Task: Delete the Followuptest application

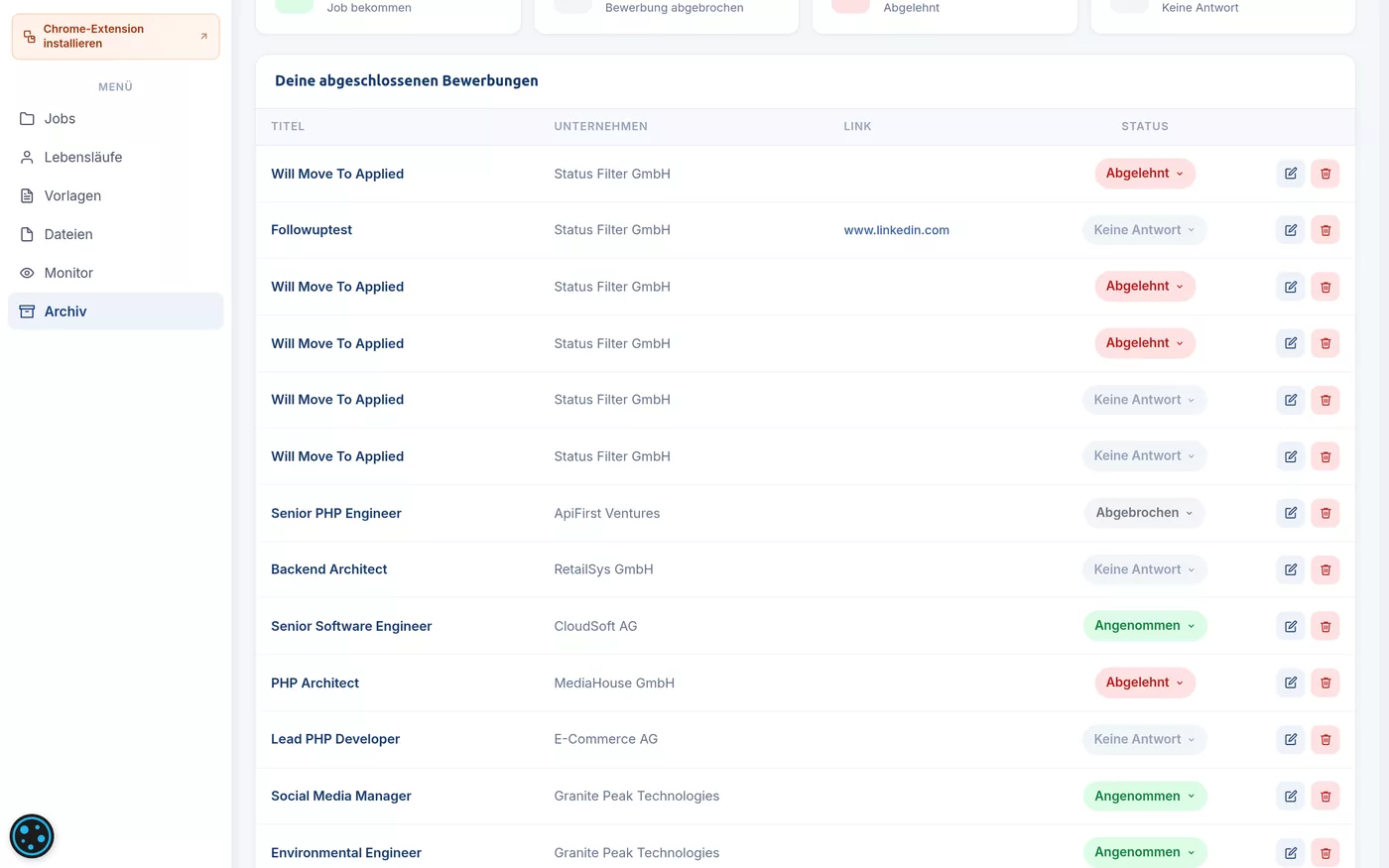Action: [1326, 230]
